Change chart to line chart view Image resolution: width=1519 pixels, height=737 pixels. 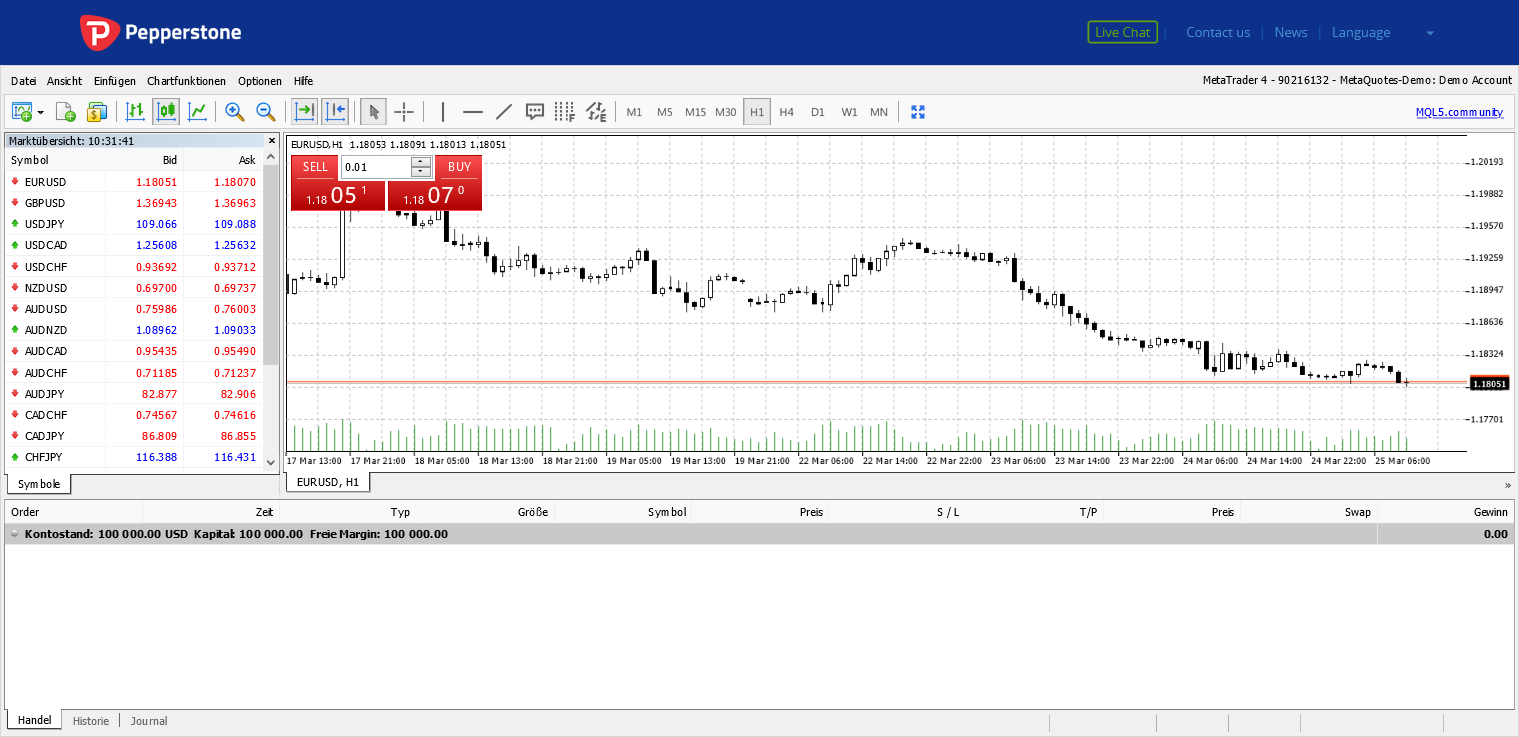197,111
